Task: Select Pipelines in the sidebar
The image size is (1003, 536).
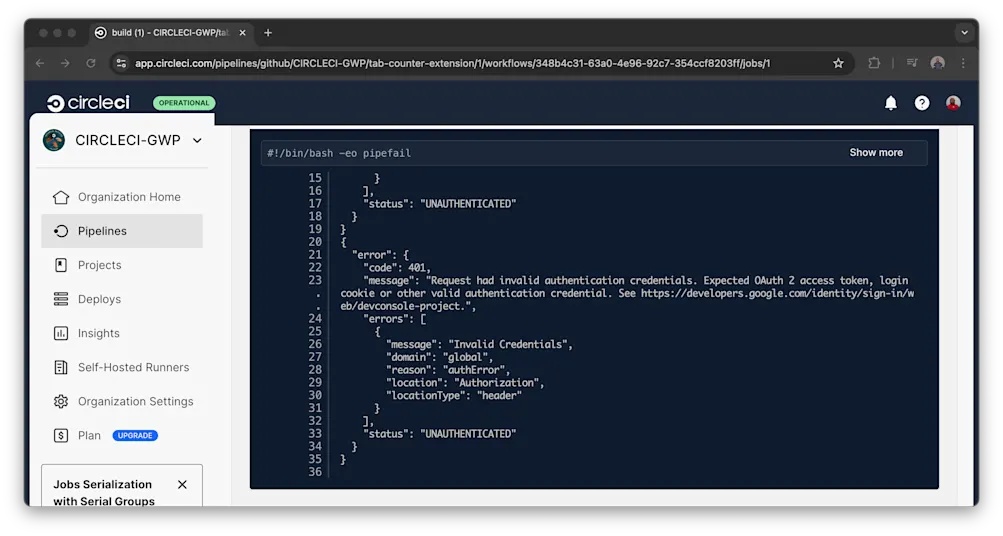Action: (122, 231)
